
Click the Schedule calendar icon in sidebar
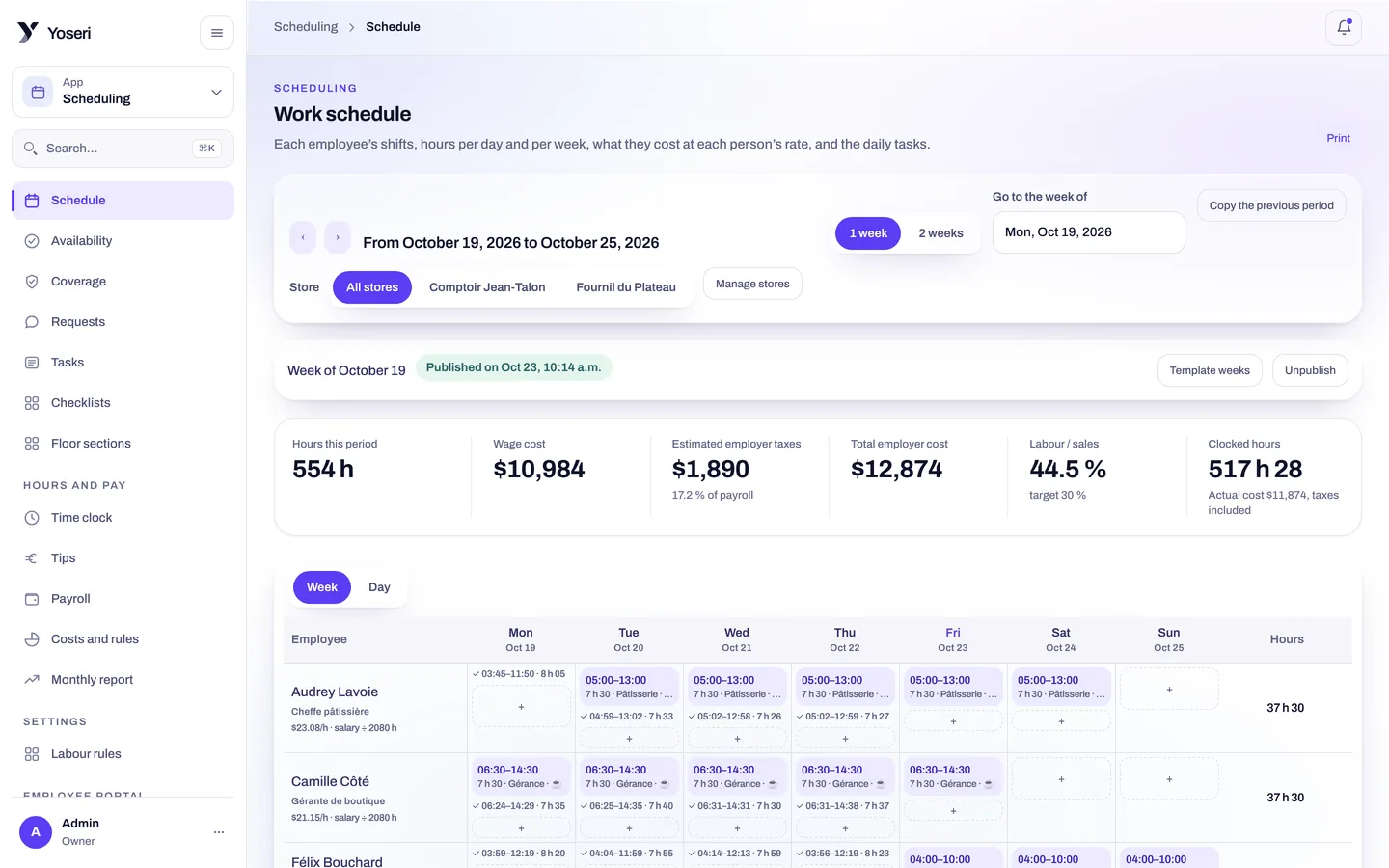point(32,201)
